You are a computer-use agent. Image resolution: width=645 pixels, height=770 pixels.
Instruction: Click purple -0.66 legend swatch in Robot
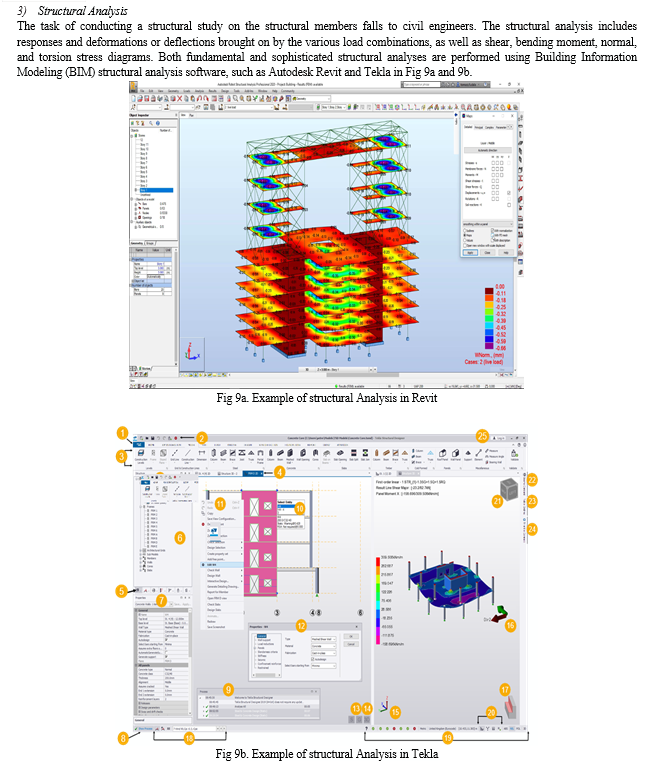pyautogui.click(x=489, y=346)
